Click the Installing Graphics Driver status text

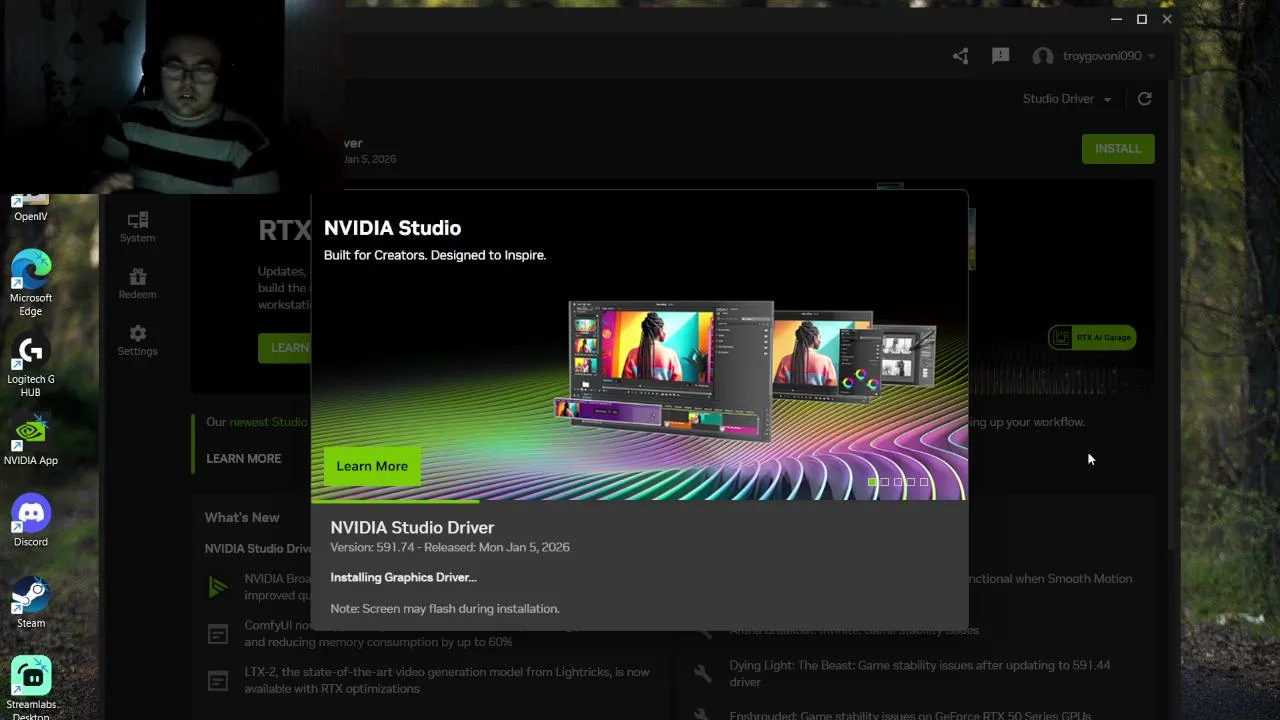click(403, 577)
